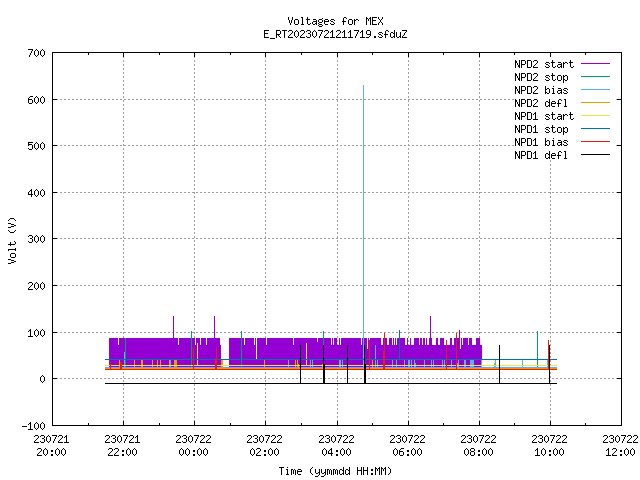Viewport: 640px width, 480px height.
Task: Click the y-axis tick value 300
Action: click(x=36, y=239)
